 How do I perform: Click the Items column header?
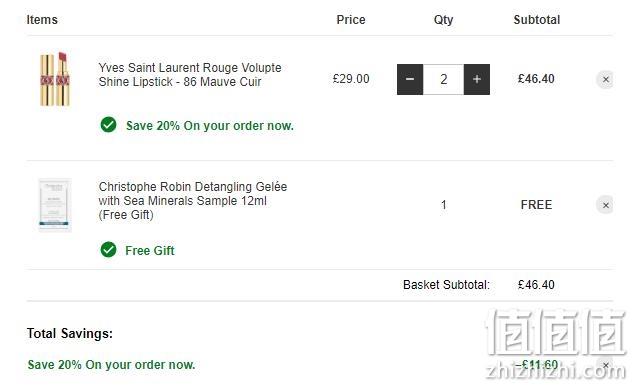click(x=42, y=19)
